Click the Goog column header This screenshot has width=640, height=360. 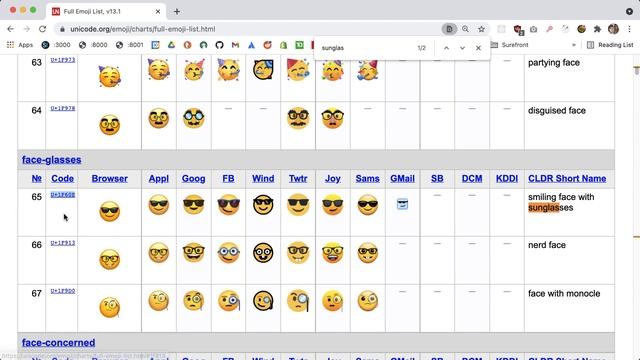click(193, 178)
